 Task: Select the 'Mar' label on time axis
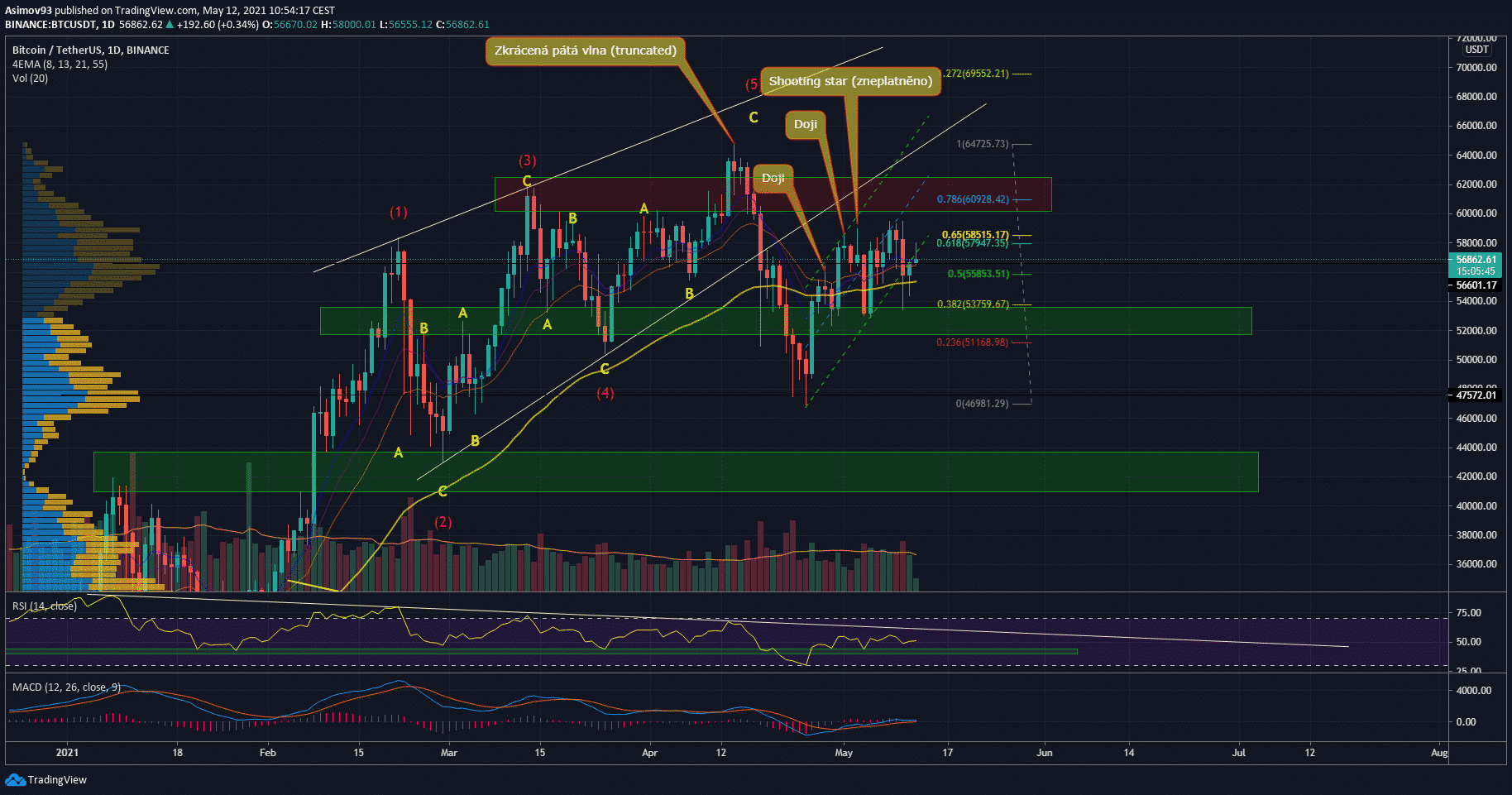click(449, 753)
